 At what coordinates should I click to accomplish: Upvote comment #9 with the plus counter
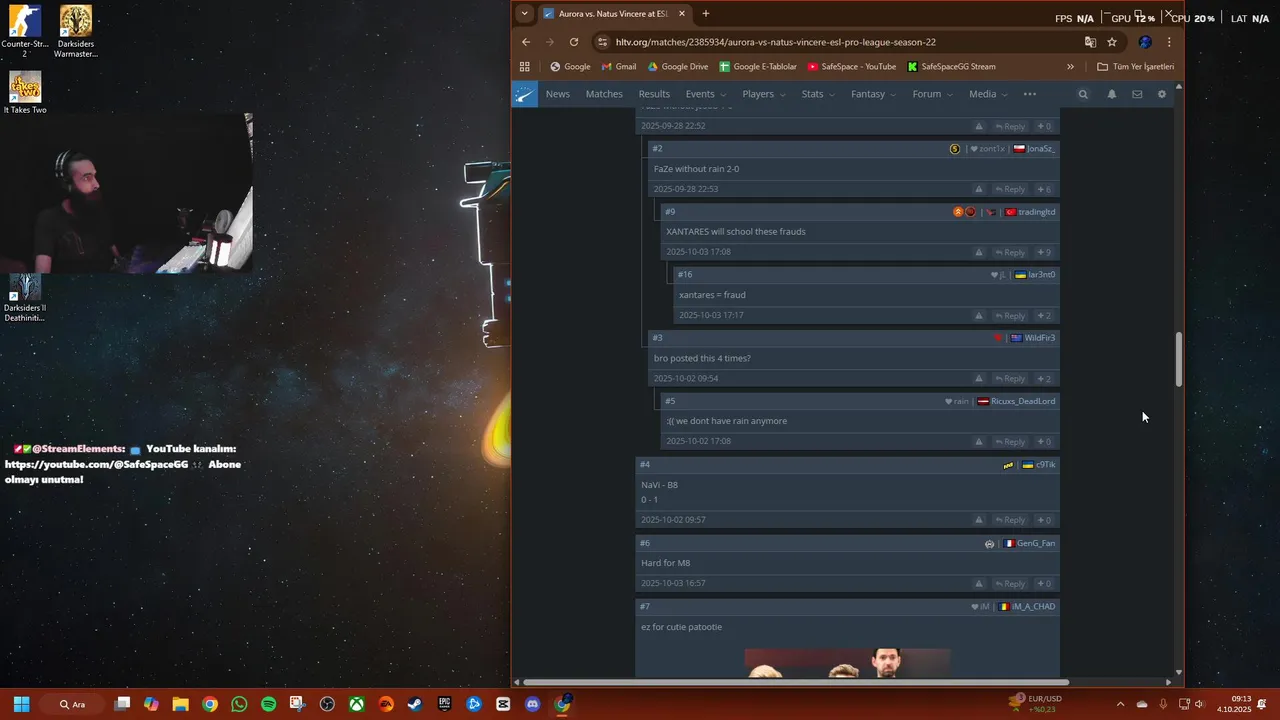[x=1044, y=252]
